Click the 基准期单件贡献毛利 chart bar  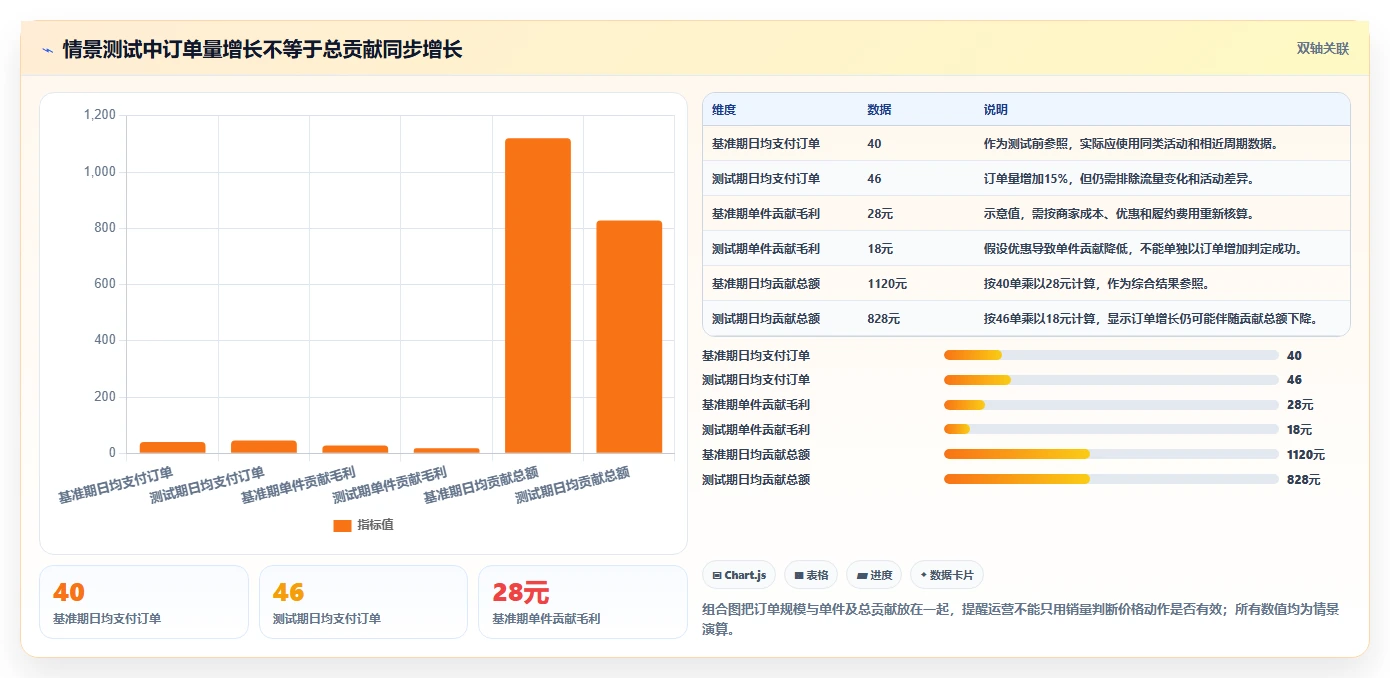pyautogui.click(x=355, y=450)
